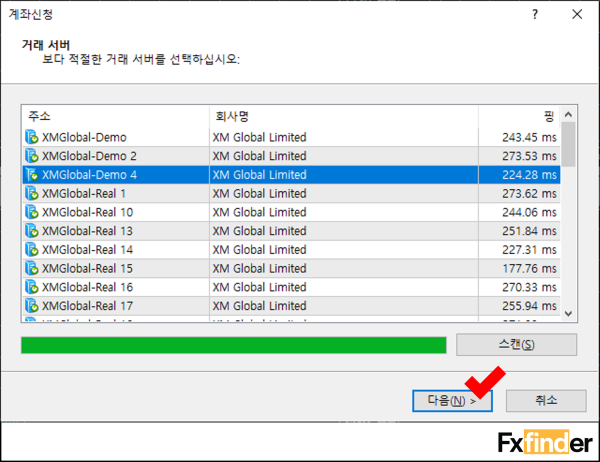The height and width of the screenshot is (462, 600).
Task: Click XM Global Limited in XMGlobal-Real 15 row
Action: pyautogui.click(x=259, y=269)
